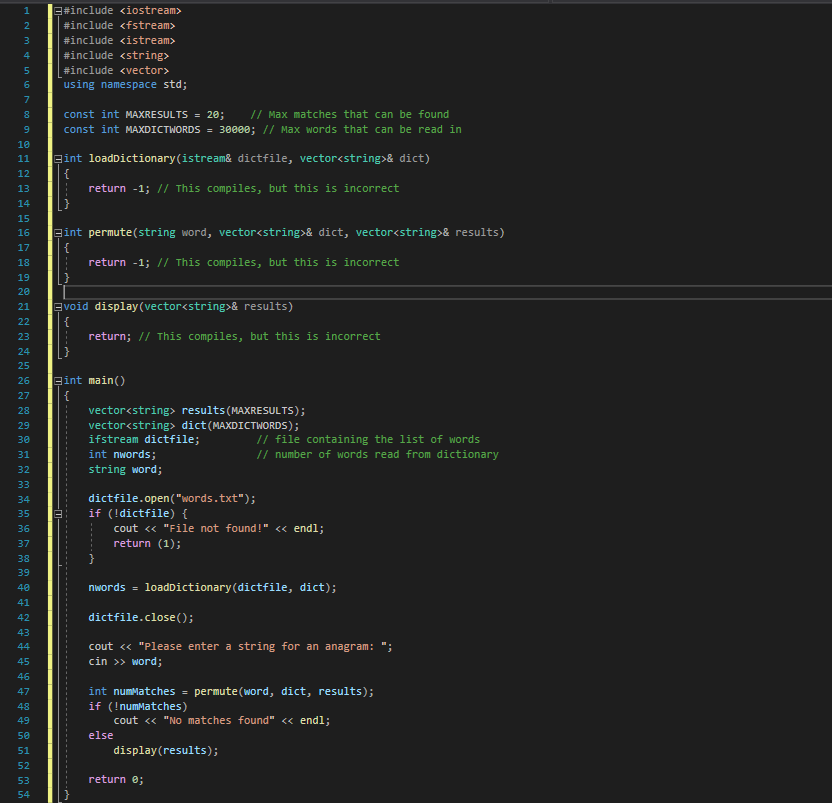Click "vector<string> dict(MAXDICTWORDS);" declaration
Image resolution: width=832 pixels, height=803 pixels.
click(x=194, y=426)
